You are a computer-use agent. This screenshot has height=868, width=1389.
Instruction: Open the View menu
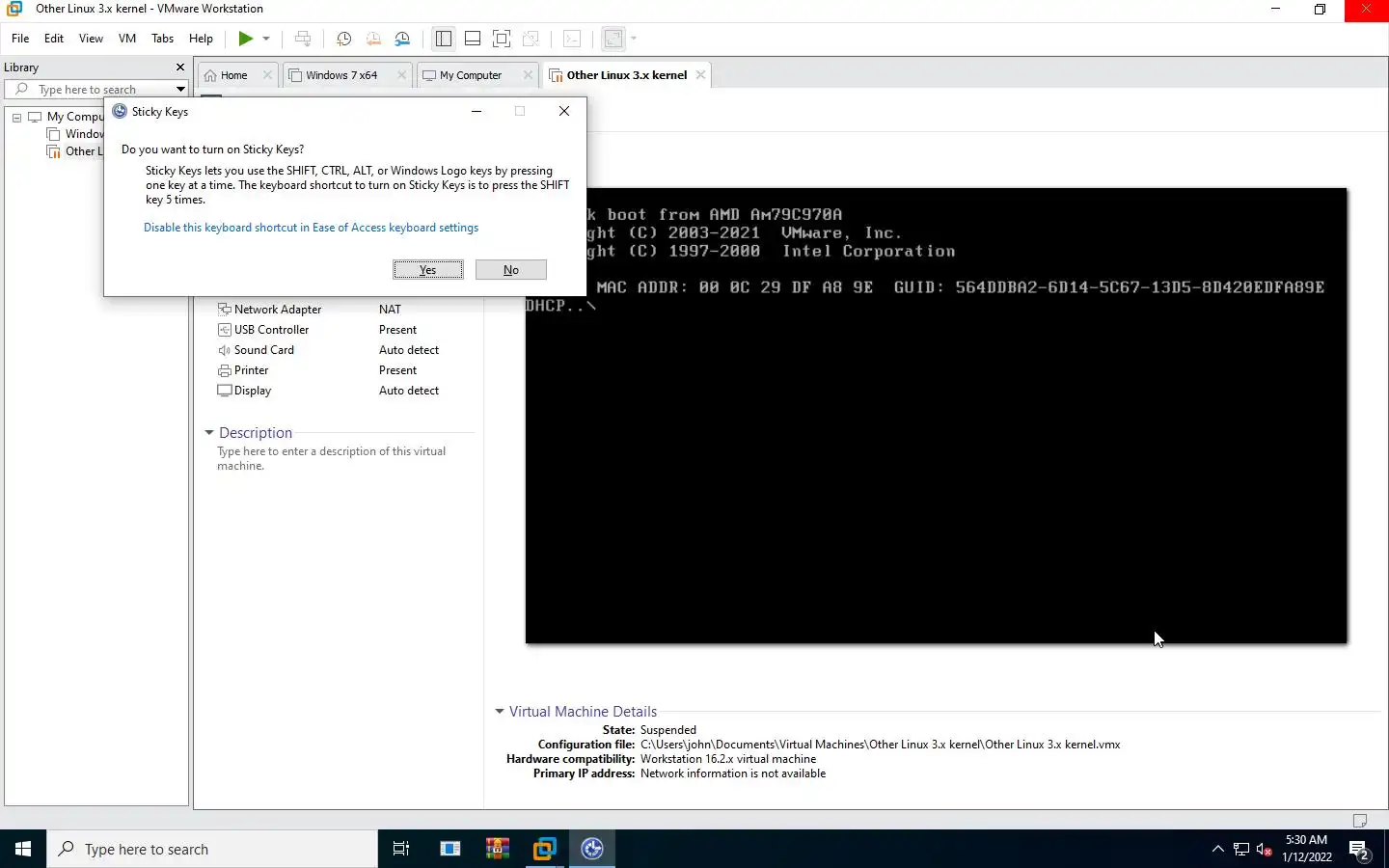(91, 39)
